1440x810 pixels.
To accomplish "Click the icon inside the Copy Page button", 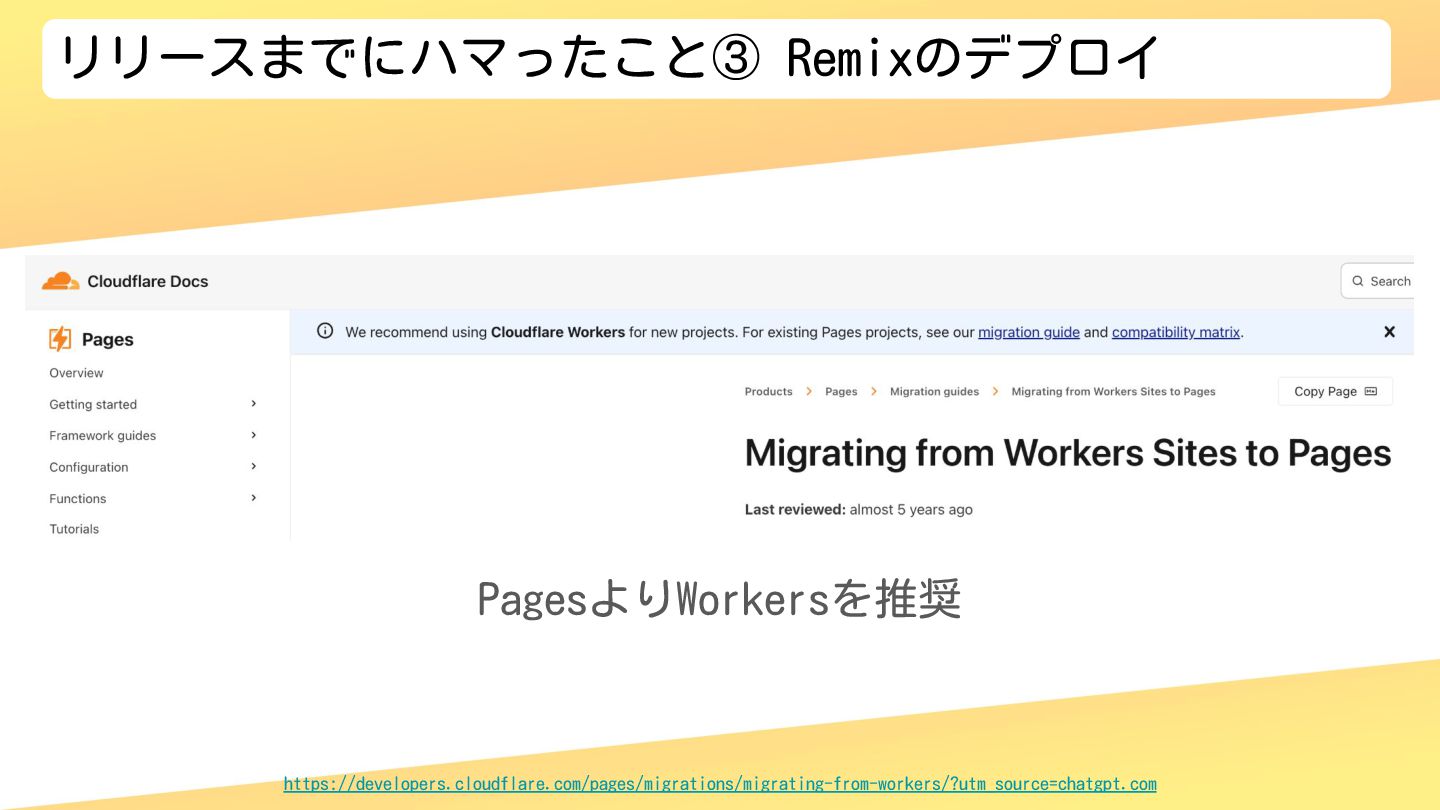I will pos(1371,391).
